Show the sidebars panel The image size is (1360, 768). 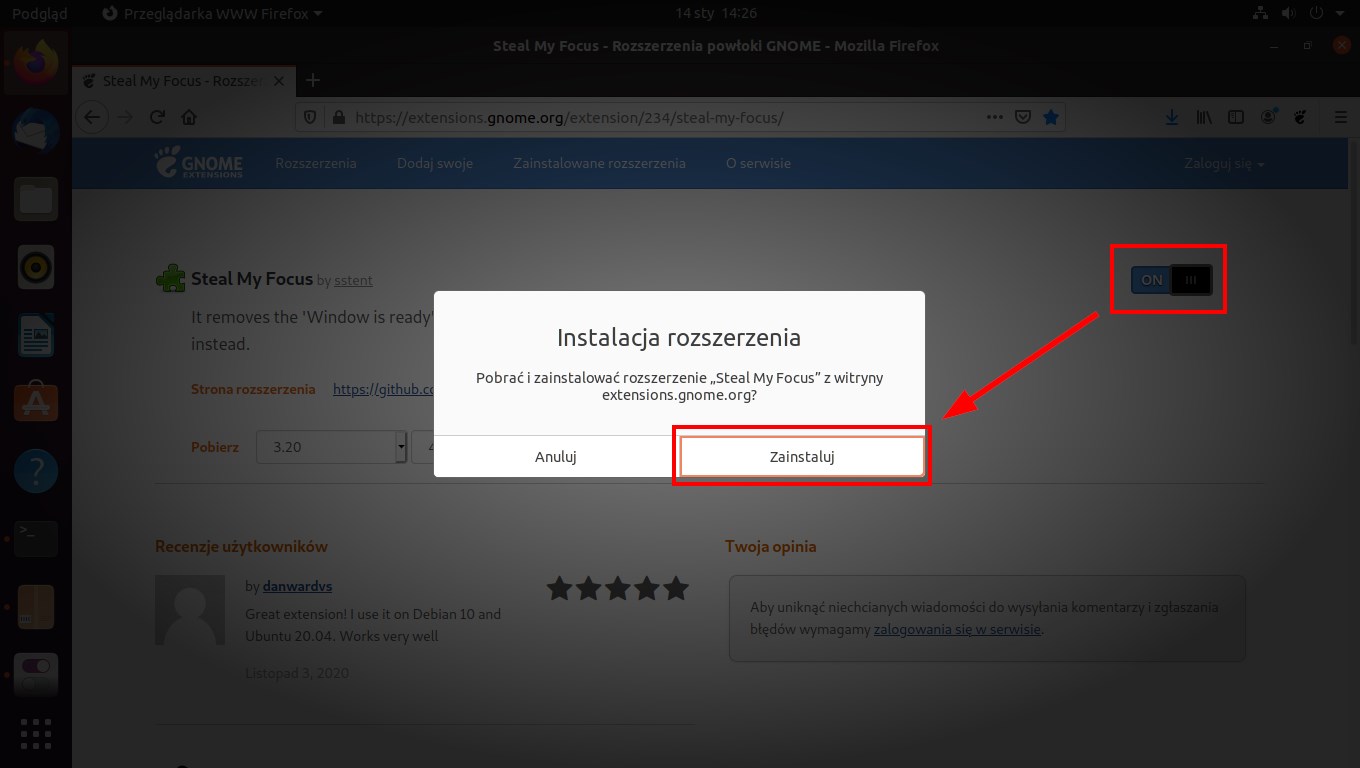1236,117
